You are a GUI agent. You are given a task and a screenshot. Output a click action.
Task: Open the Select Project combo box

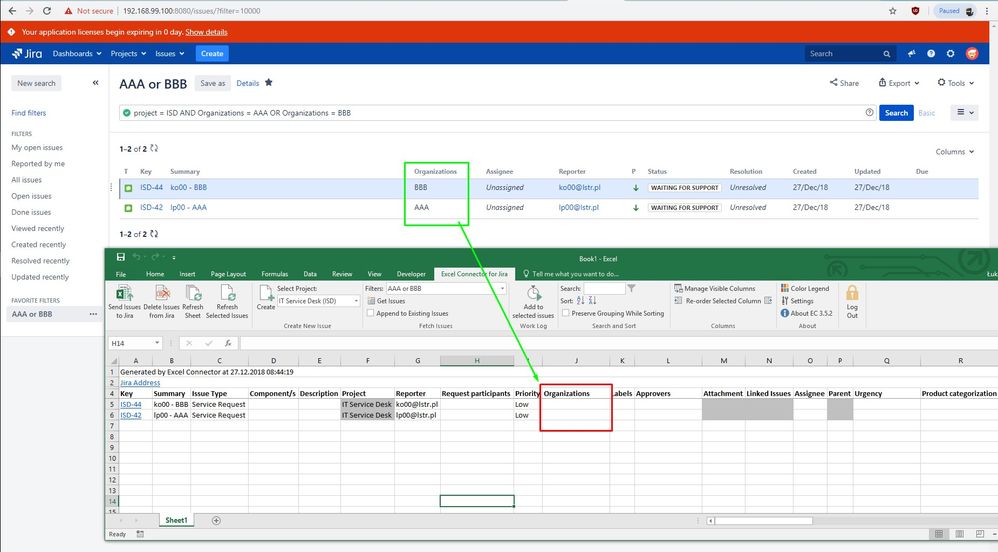coord(318,301)
